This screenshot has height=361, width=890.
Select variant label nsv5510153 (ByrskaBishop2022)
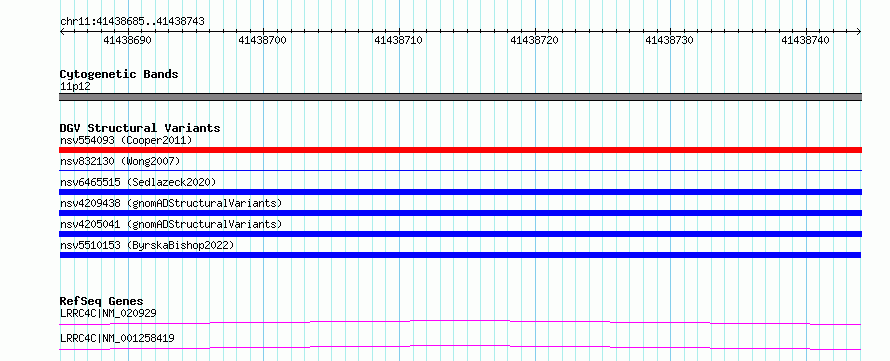point(147,245)
